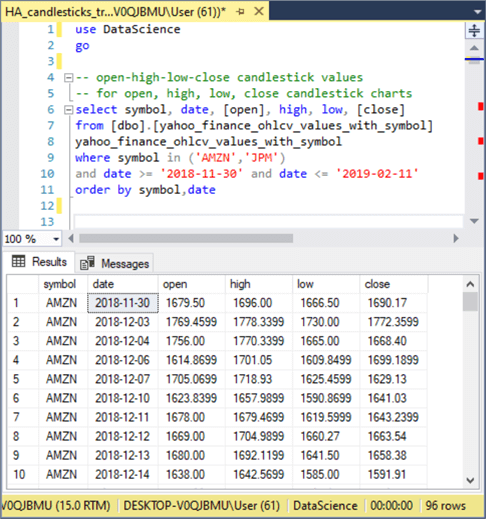Click the results grid scroll down arrow
Viewport: 486px width, 519px height.
470,480
